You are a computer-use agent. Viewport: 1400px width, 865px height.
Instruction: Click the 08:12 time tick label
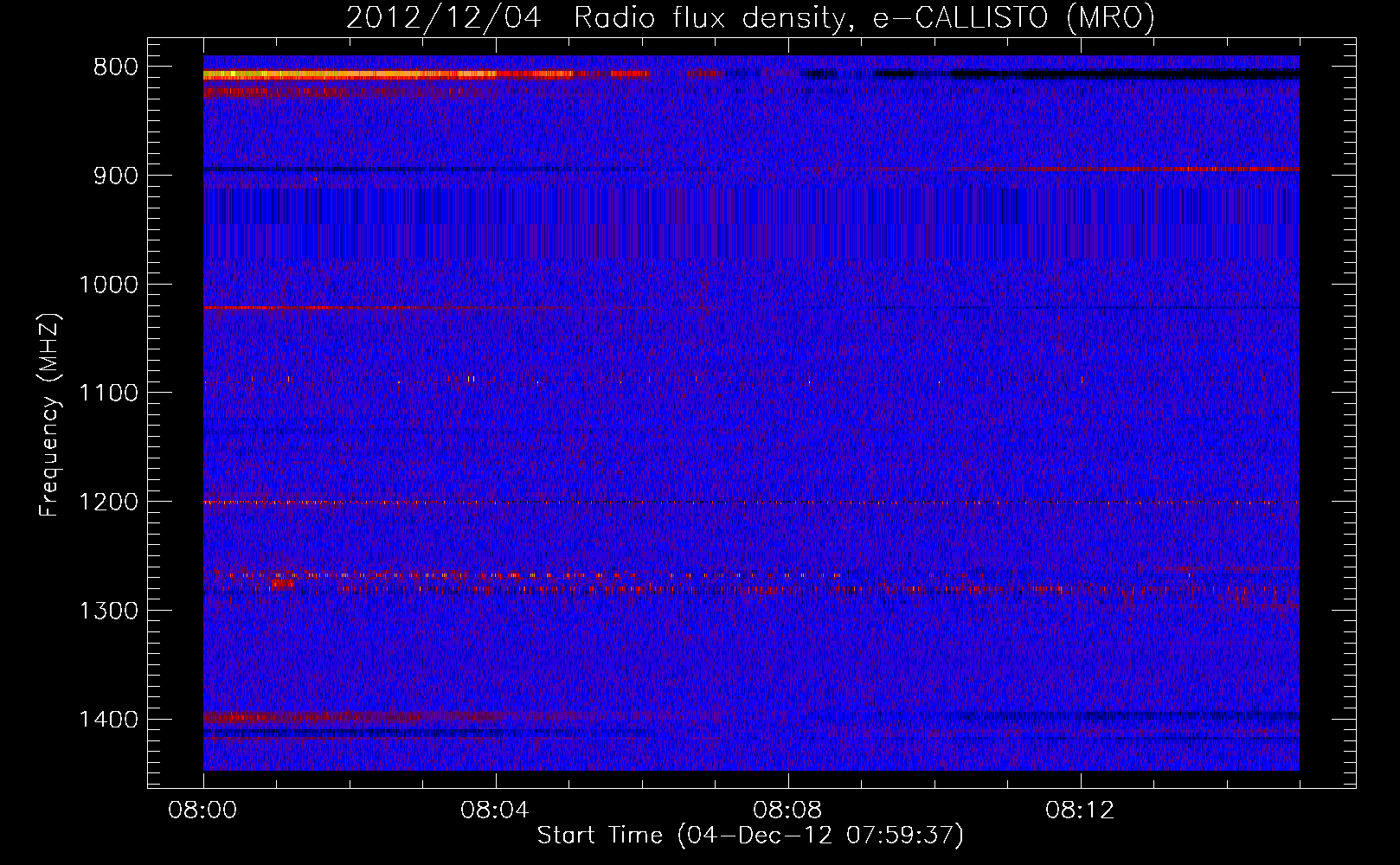pos(1080,811)
